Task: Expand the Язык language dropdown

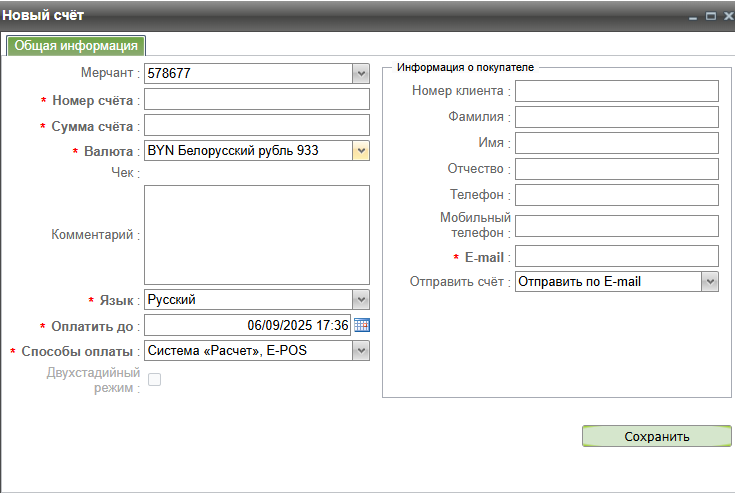Action: pos(361,300)
